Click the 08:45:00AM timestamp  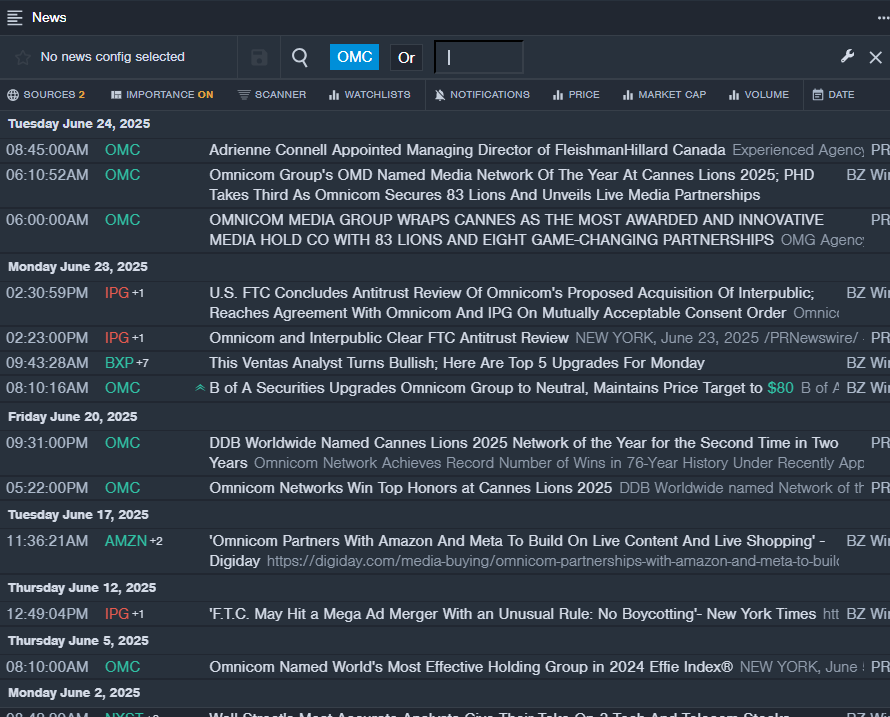point(47,150)
